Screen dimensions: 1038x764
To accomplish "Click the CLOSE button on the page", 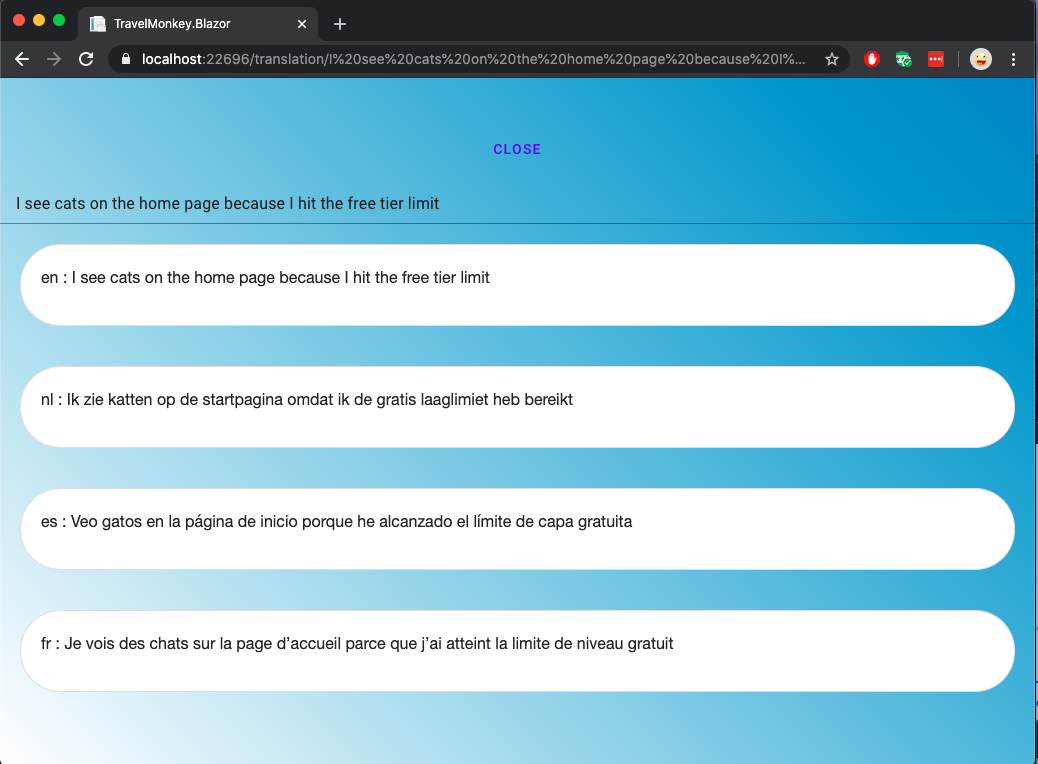I will tap(517, 149).
